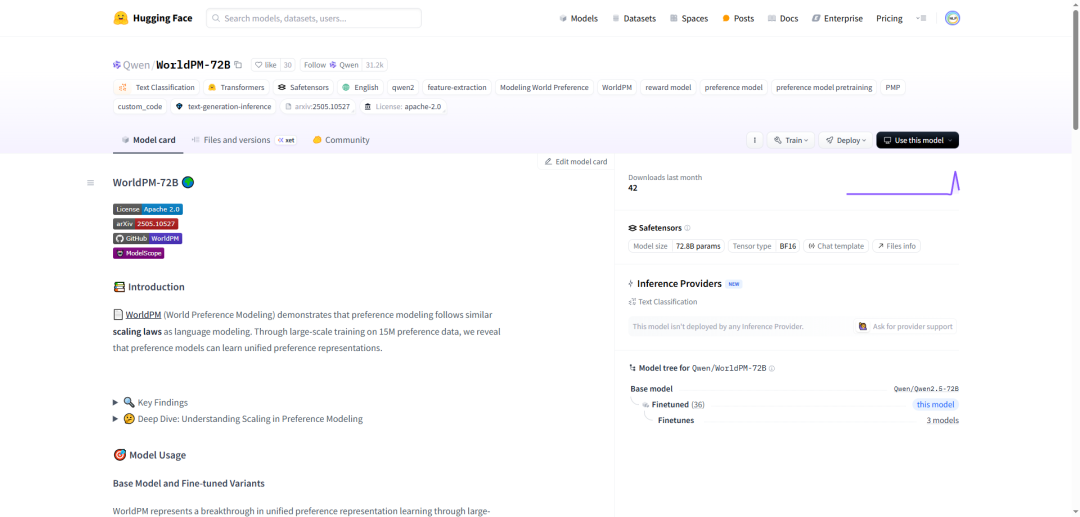Image resolution: width=1080 pixels, height=517 pixels.
Task: Click the qwen2 tag
Action: (403, 87)
